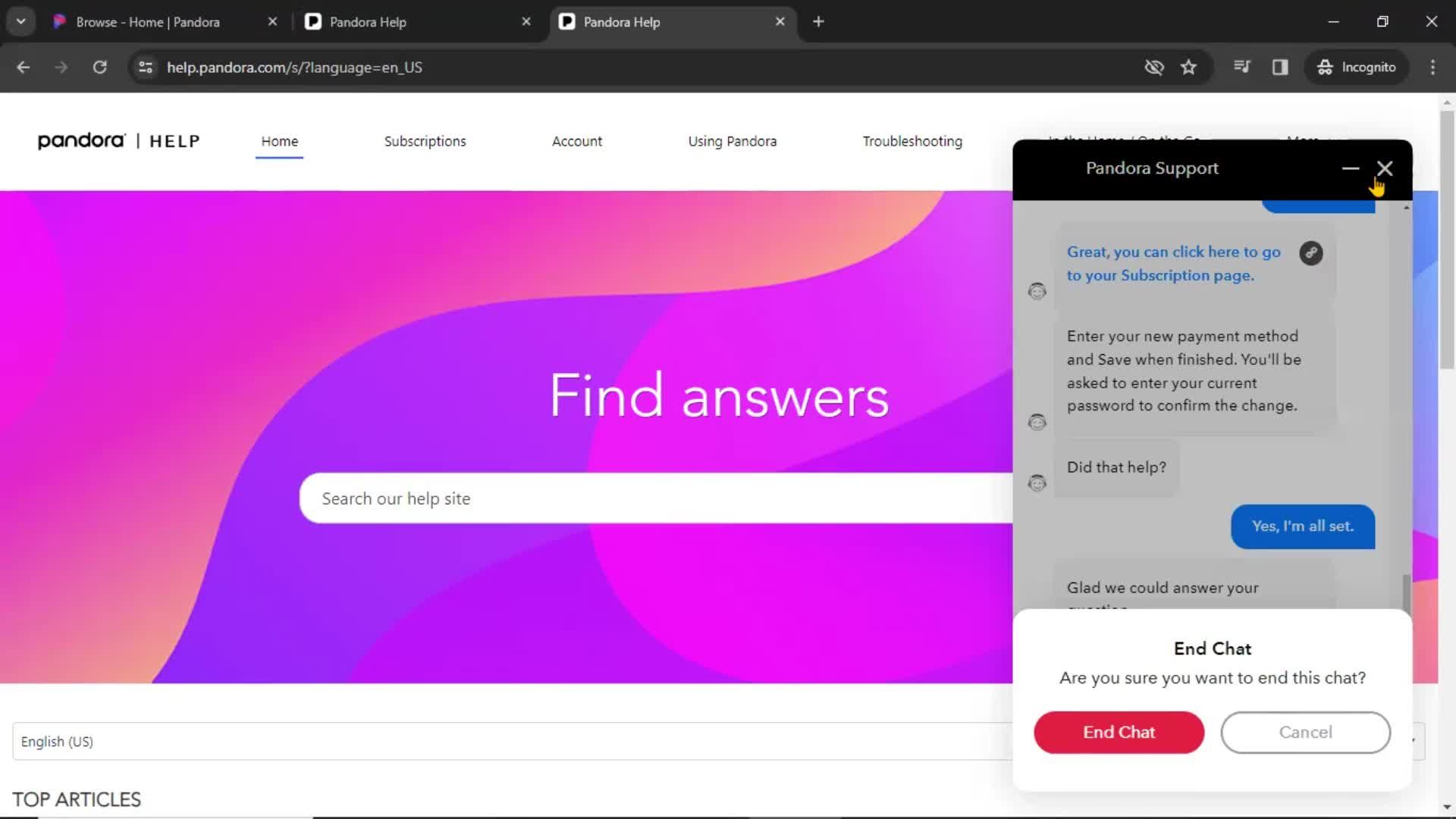Click the Pandora Help home logo icon
Image resolution: width=1456 pixels, height=819 pixels.
click(118, 140)
